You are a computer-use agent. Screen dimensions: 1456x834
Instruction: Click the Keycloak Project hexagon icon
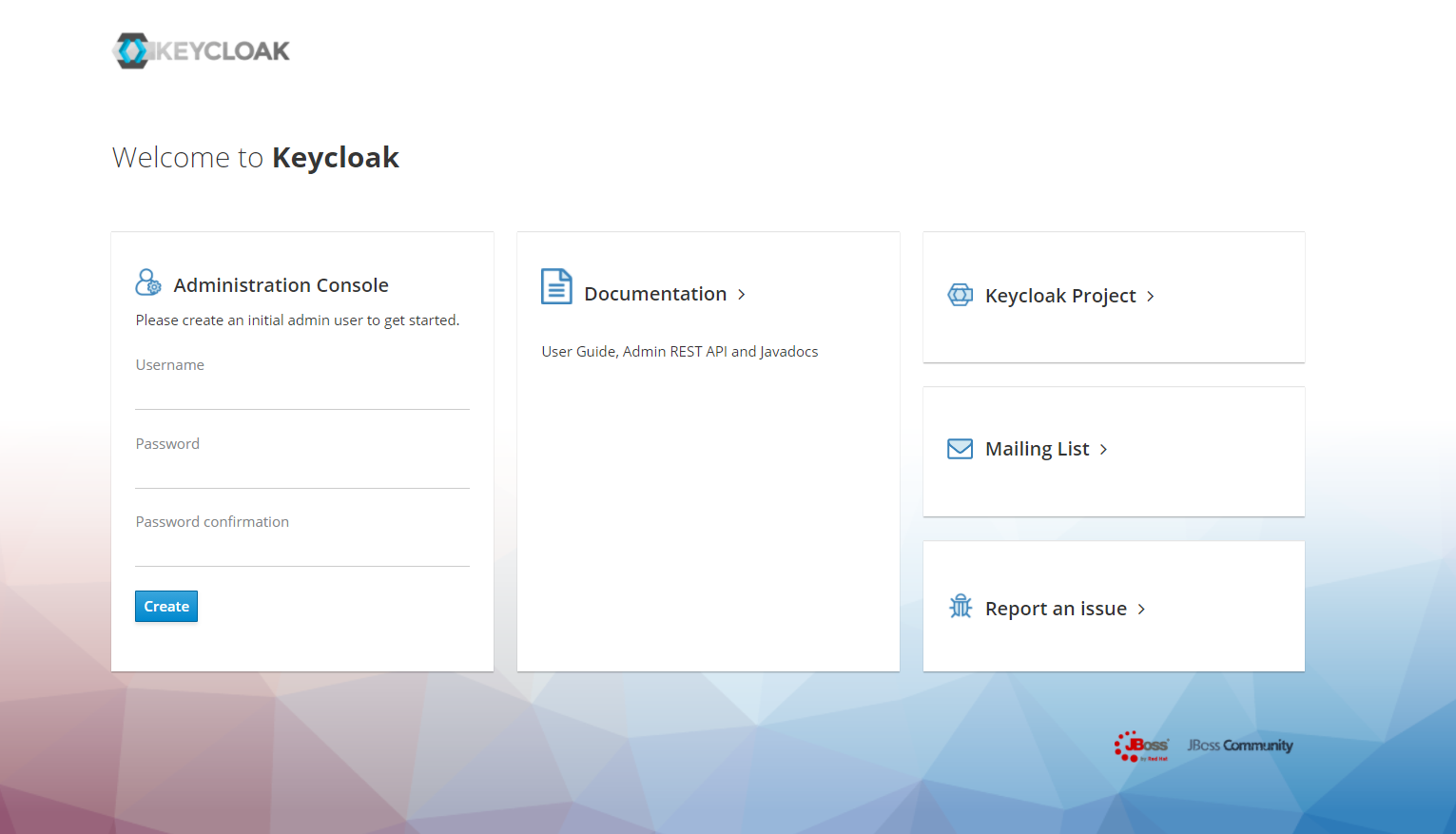961,295
